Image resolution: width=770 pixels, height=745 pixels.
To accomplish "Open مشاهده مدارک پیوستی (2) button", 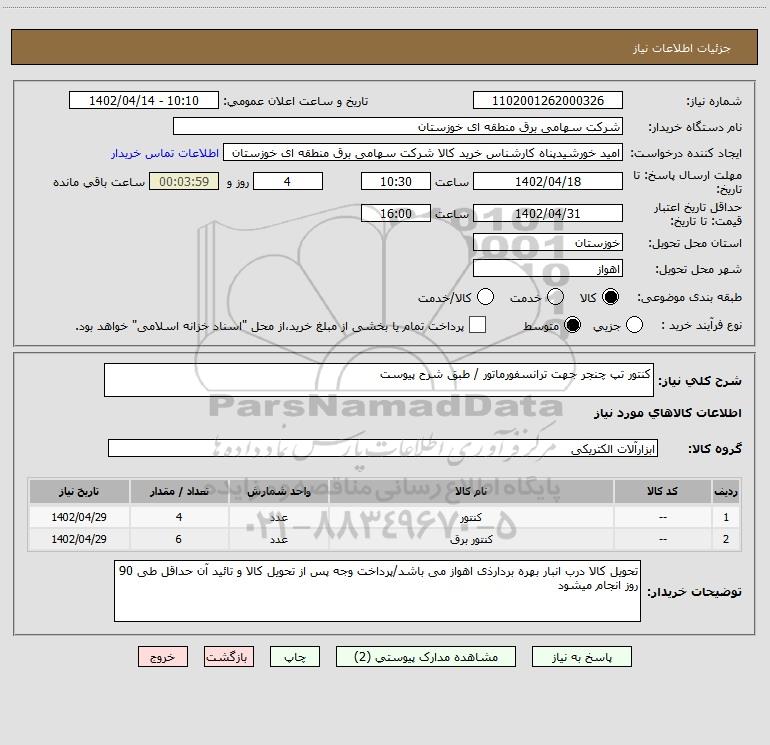I will pos(426,657).
